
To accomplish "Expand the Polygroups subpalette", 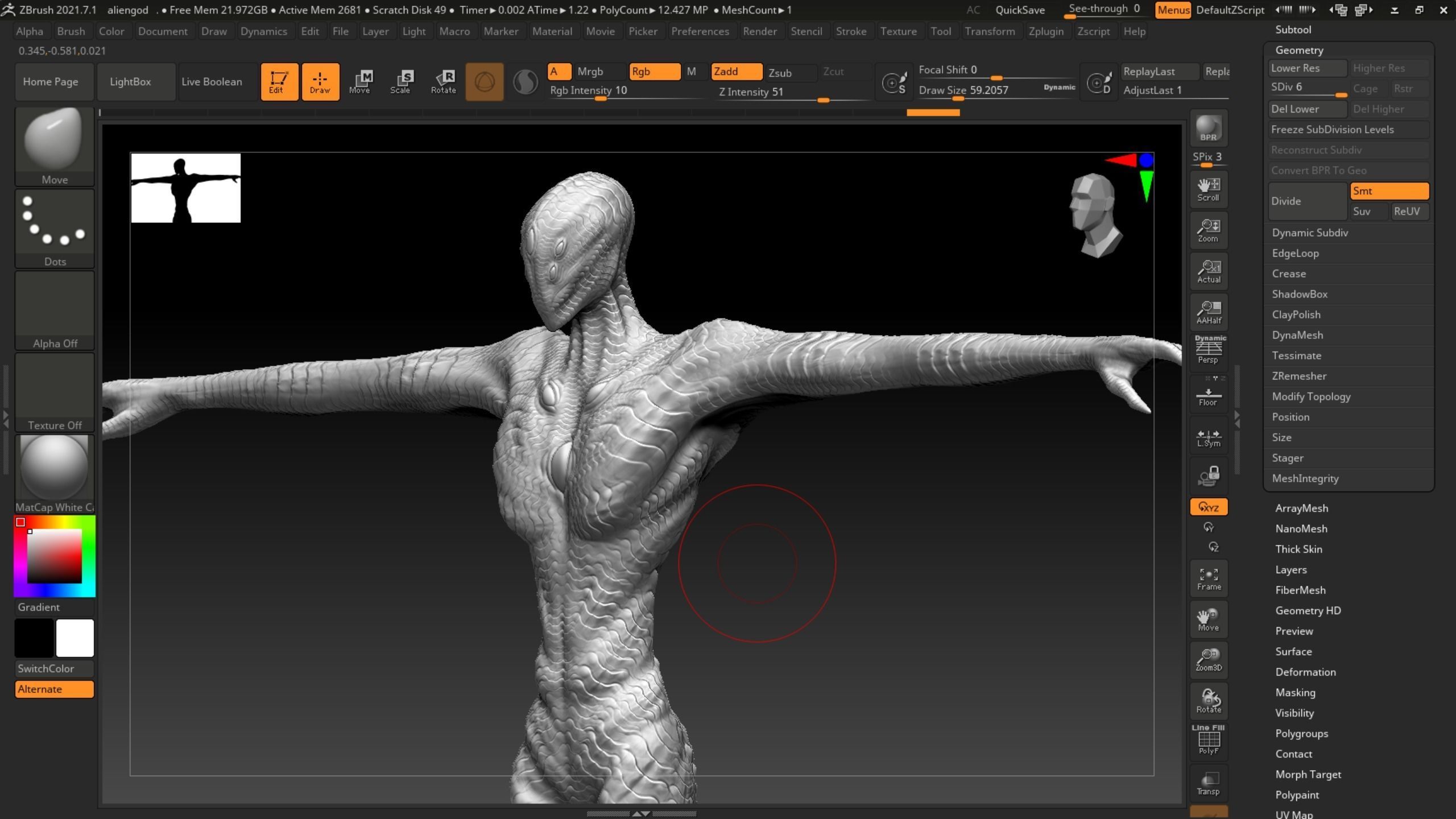I will click(x=1301, y=734).
